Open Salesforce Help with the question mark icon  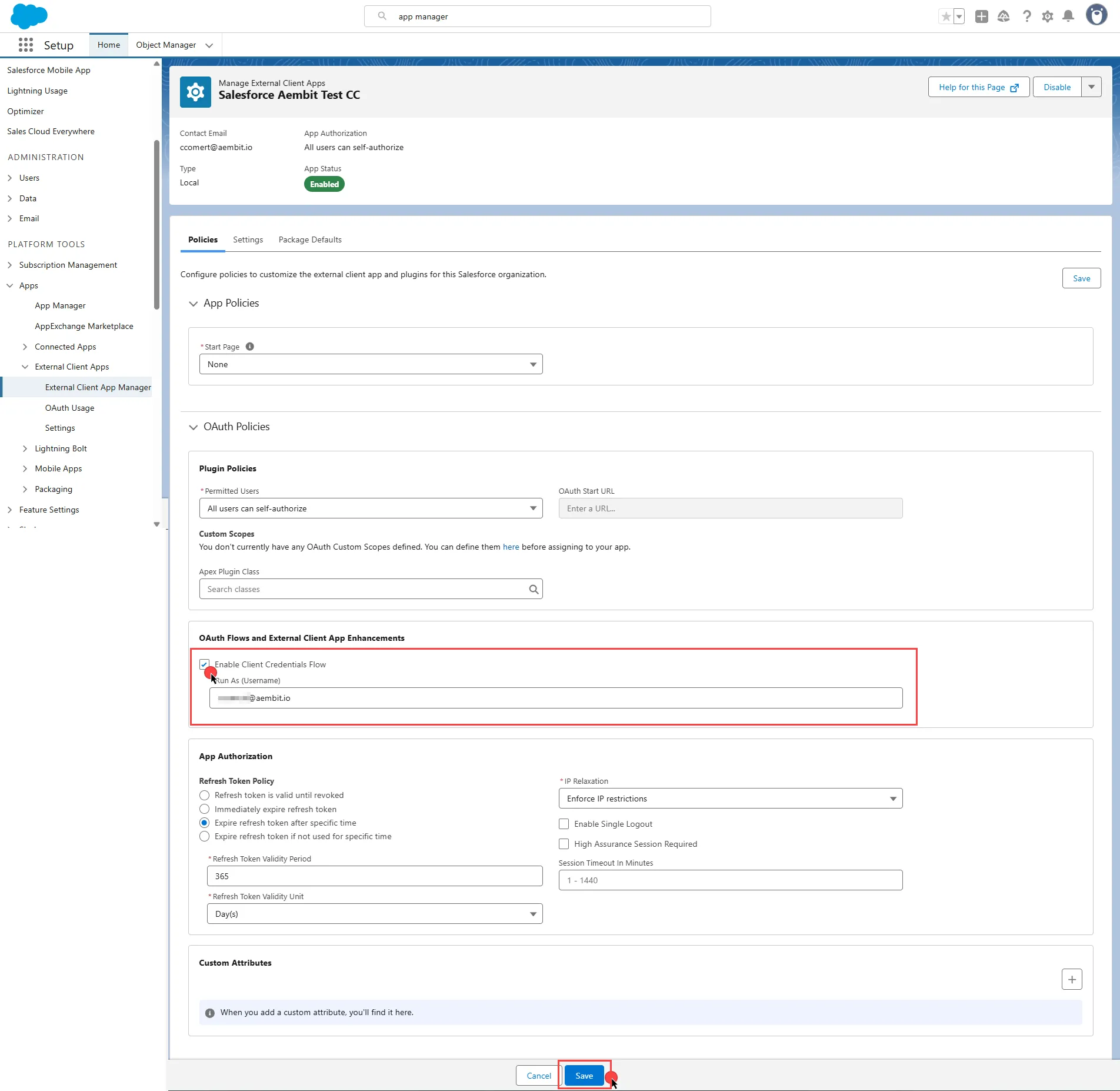1026,16
